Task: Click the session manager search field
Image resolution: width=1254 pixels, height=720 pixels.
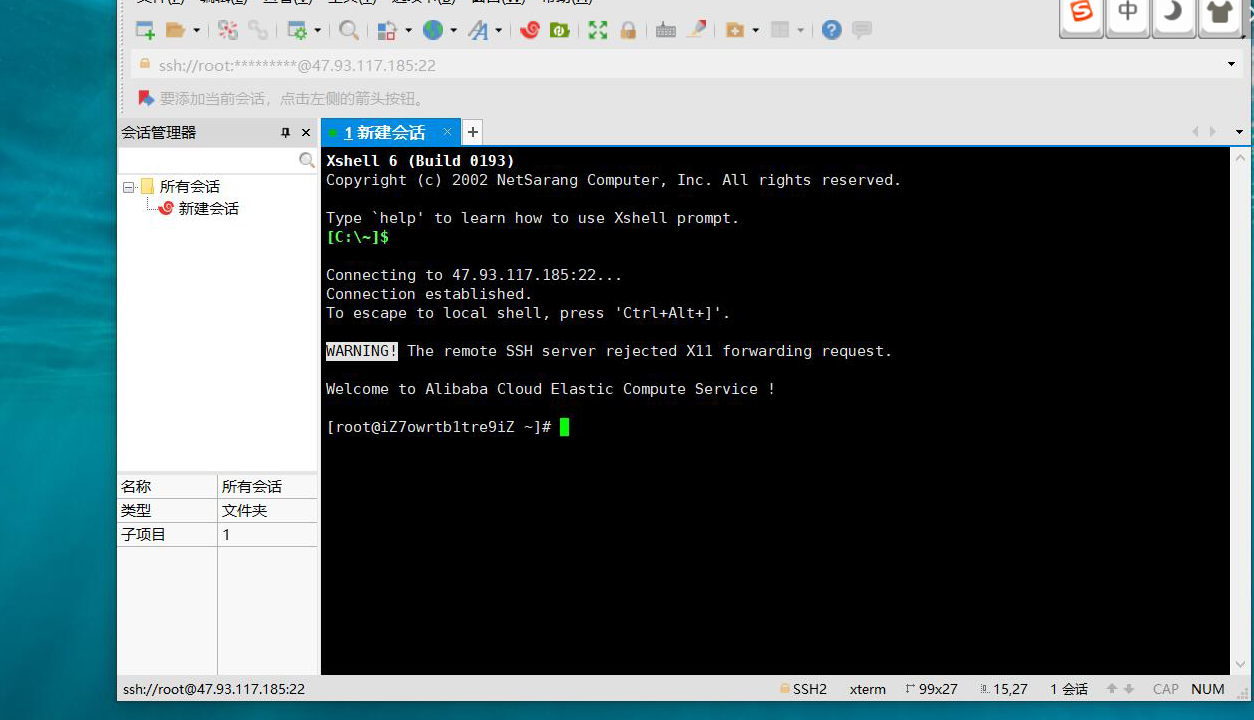Action: point(208,160)
